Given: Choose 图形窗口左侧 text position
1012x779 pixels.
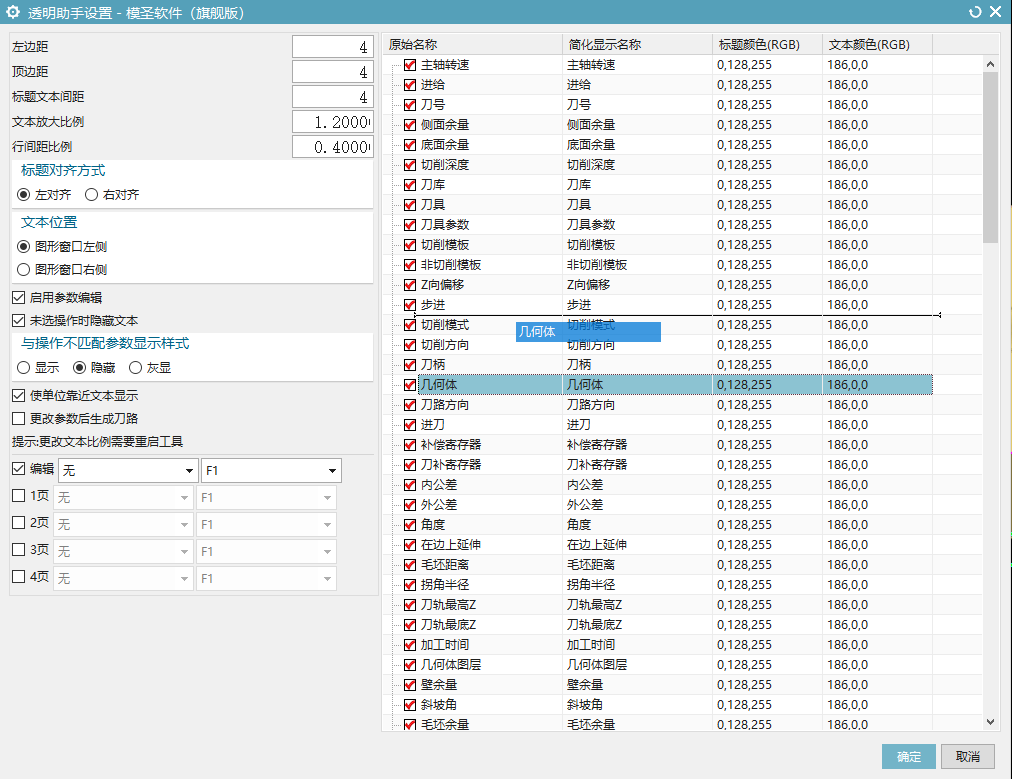Looking at the screenshot, I should 24,247.
